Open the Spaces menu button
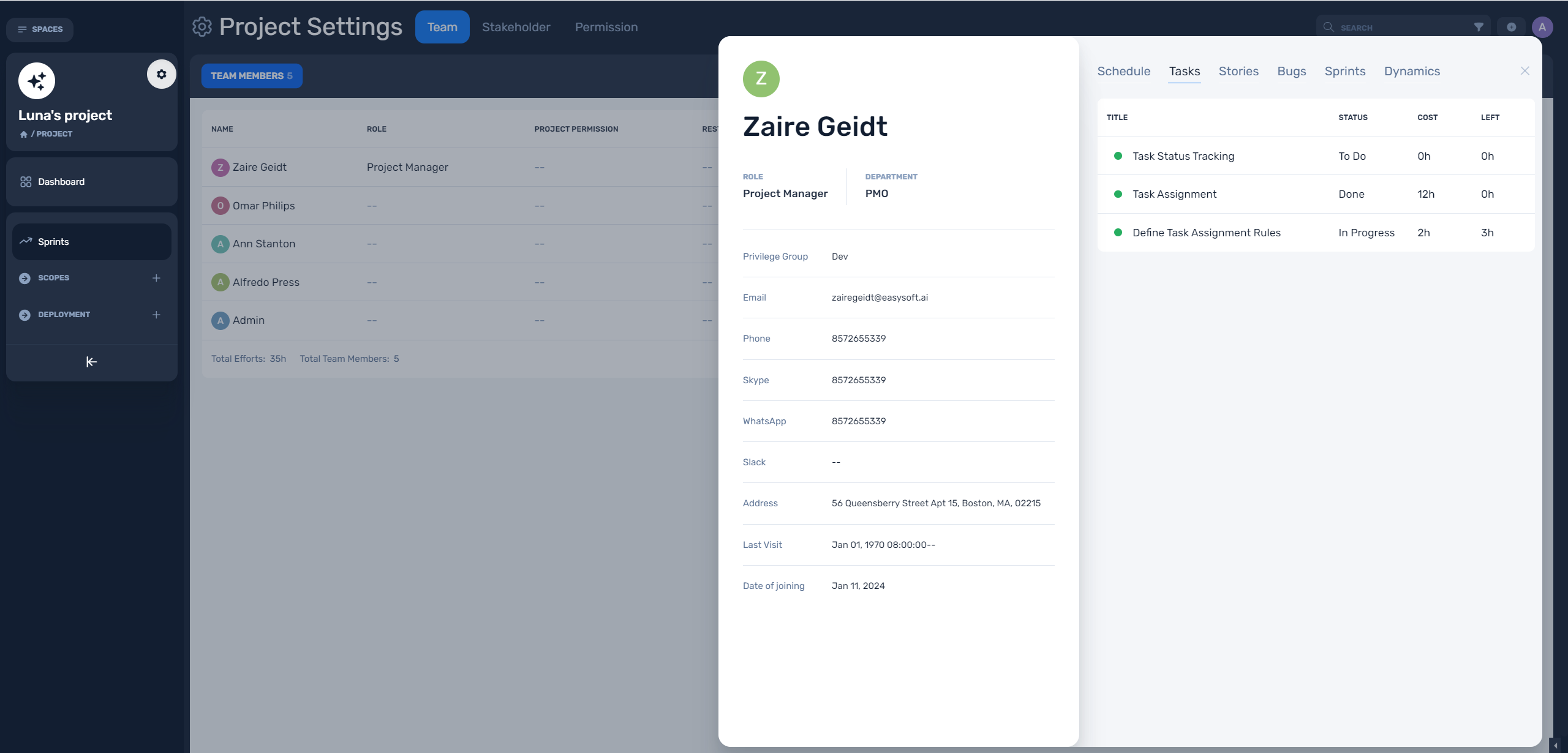 [40, 29]
